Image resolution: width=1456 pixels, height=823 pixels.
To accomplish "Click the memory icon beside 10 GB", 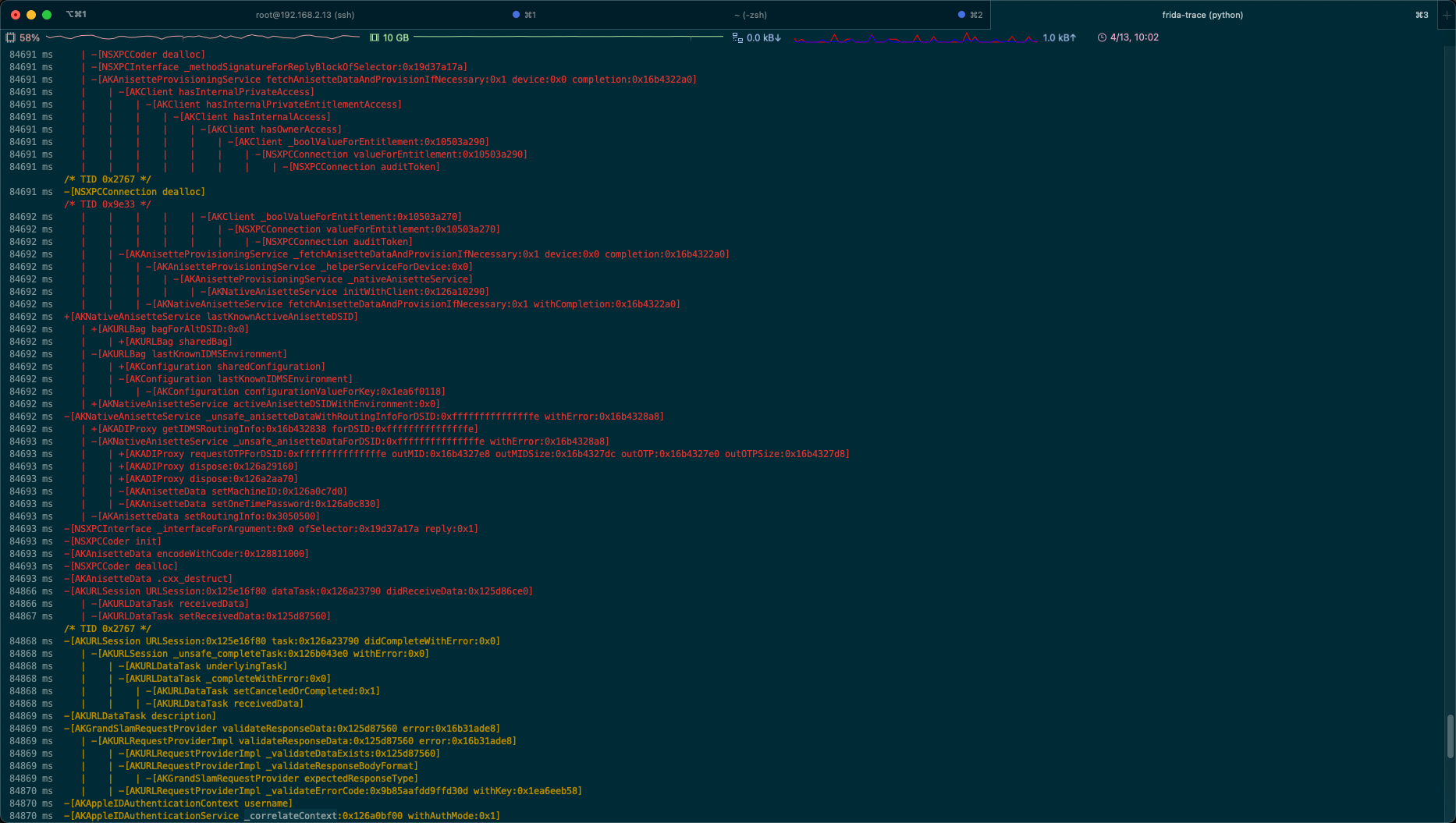I will [375, 37].
